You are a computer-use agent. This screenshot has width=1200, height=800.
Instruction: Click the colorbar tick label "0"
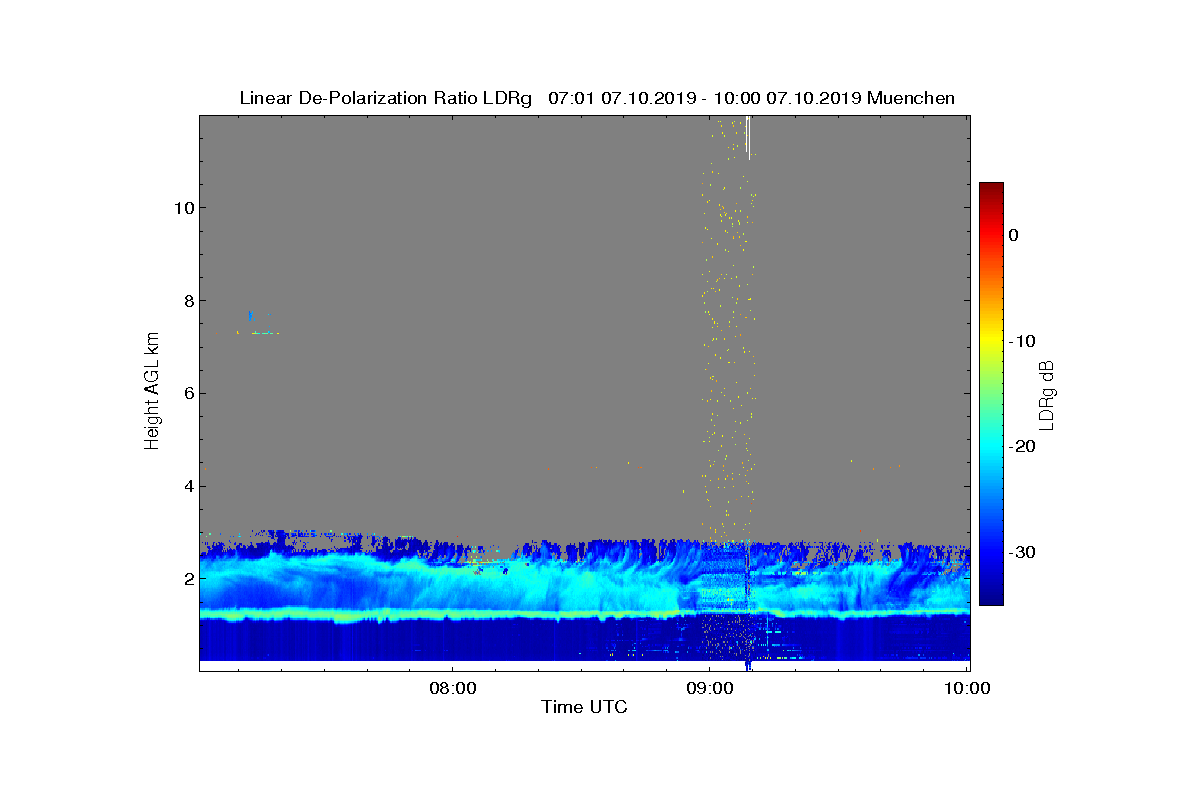pos(1013,235)
